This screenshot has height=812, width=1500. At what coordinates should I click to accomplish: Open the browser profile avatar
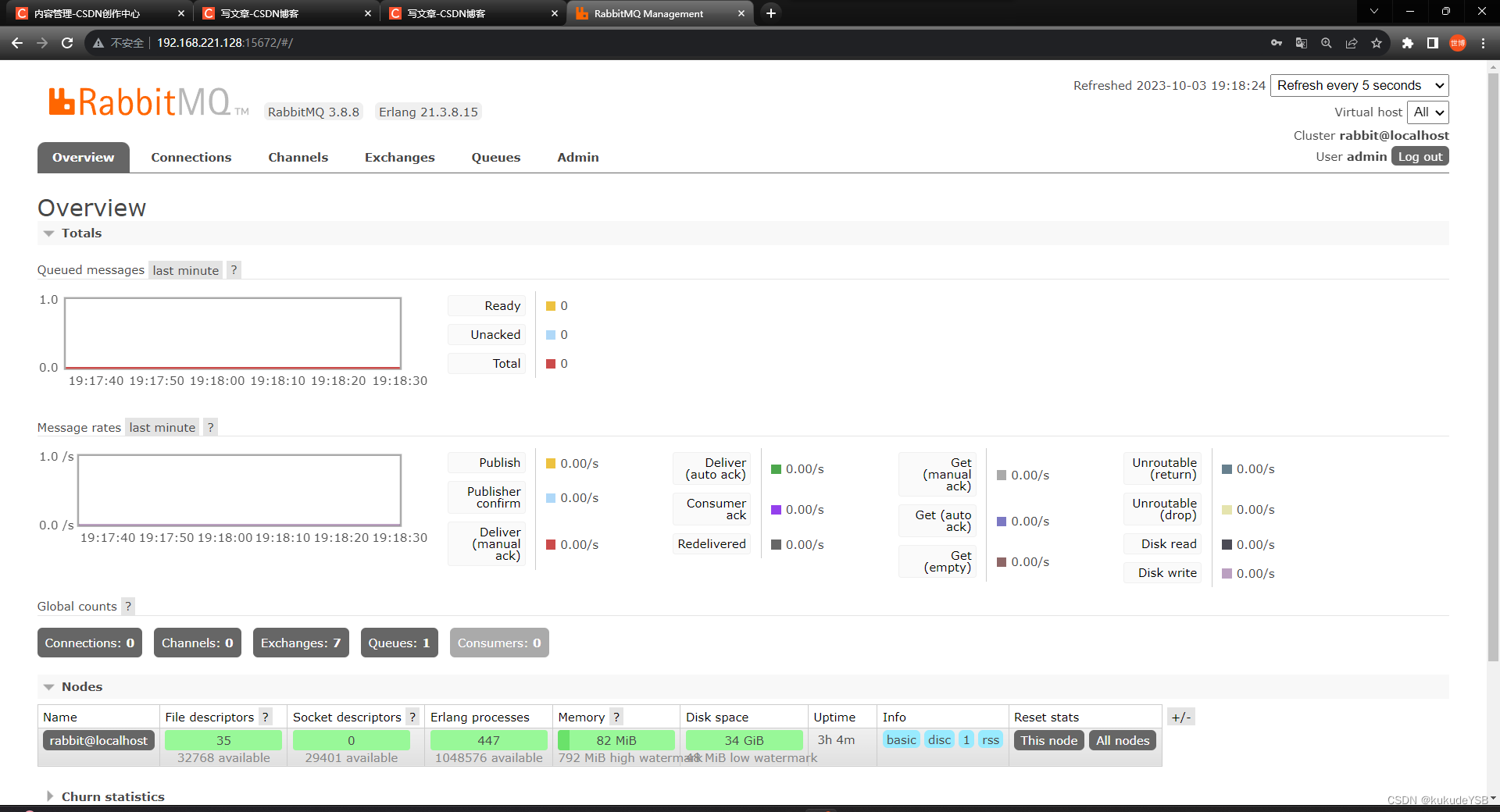tap(1458, 43)
